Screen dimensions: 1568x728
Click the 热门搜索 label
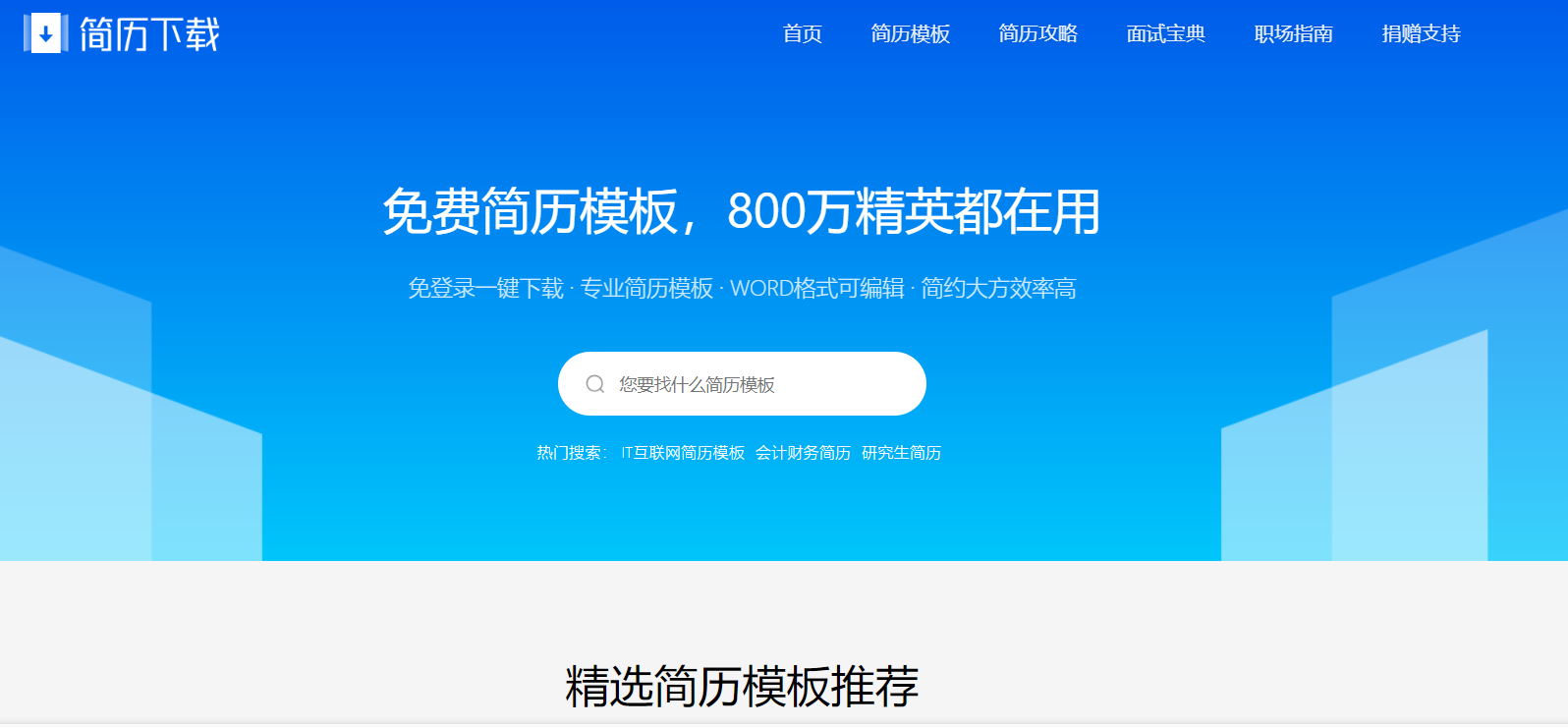pos(571,453)
